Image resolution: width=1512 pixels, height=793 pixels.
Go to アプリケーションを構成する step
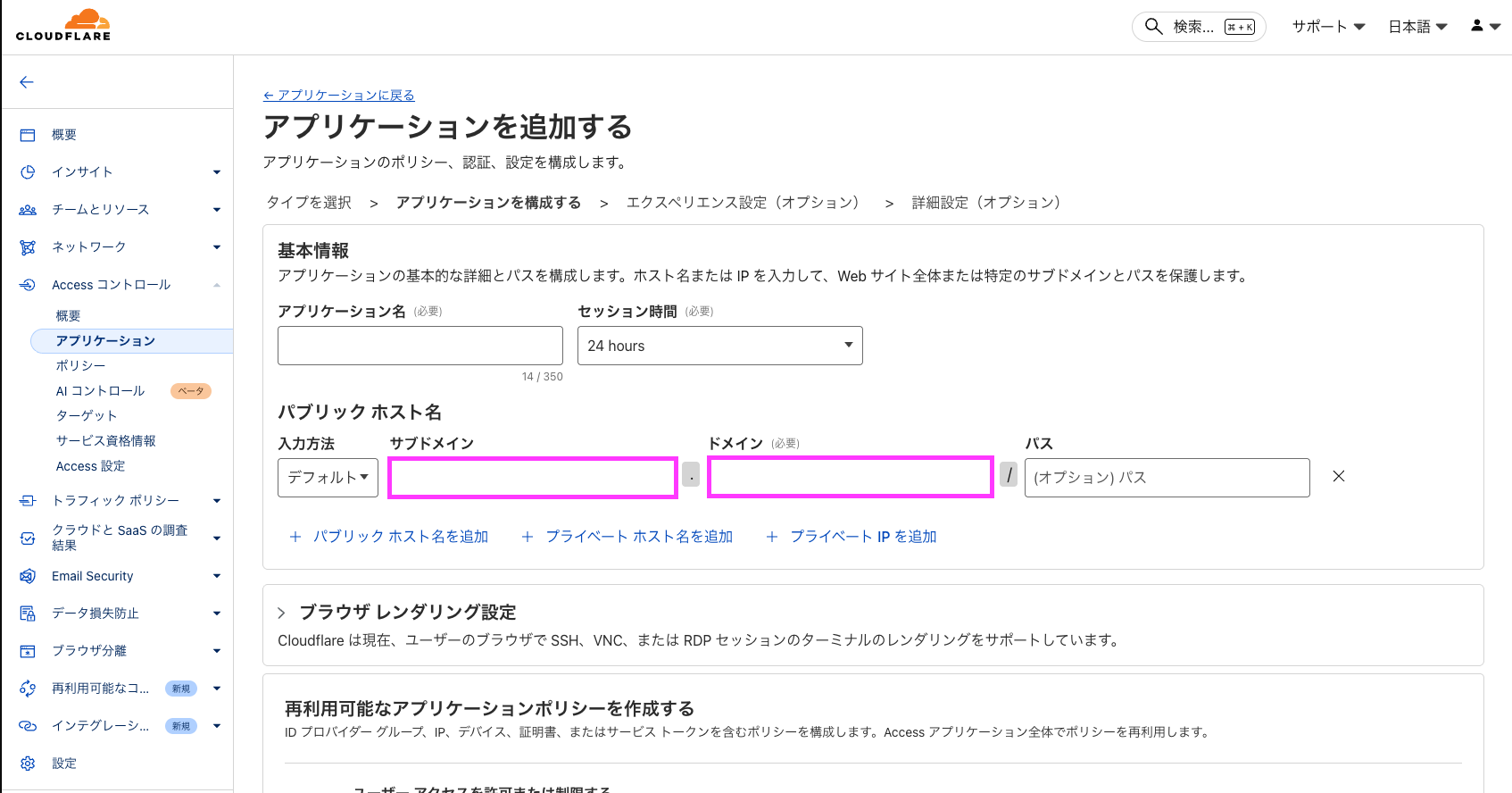(x=488, y=203)
